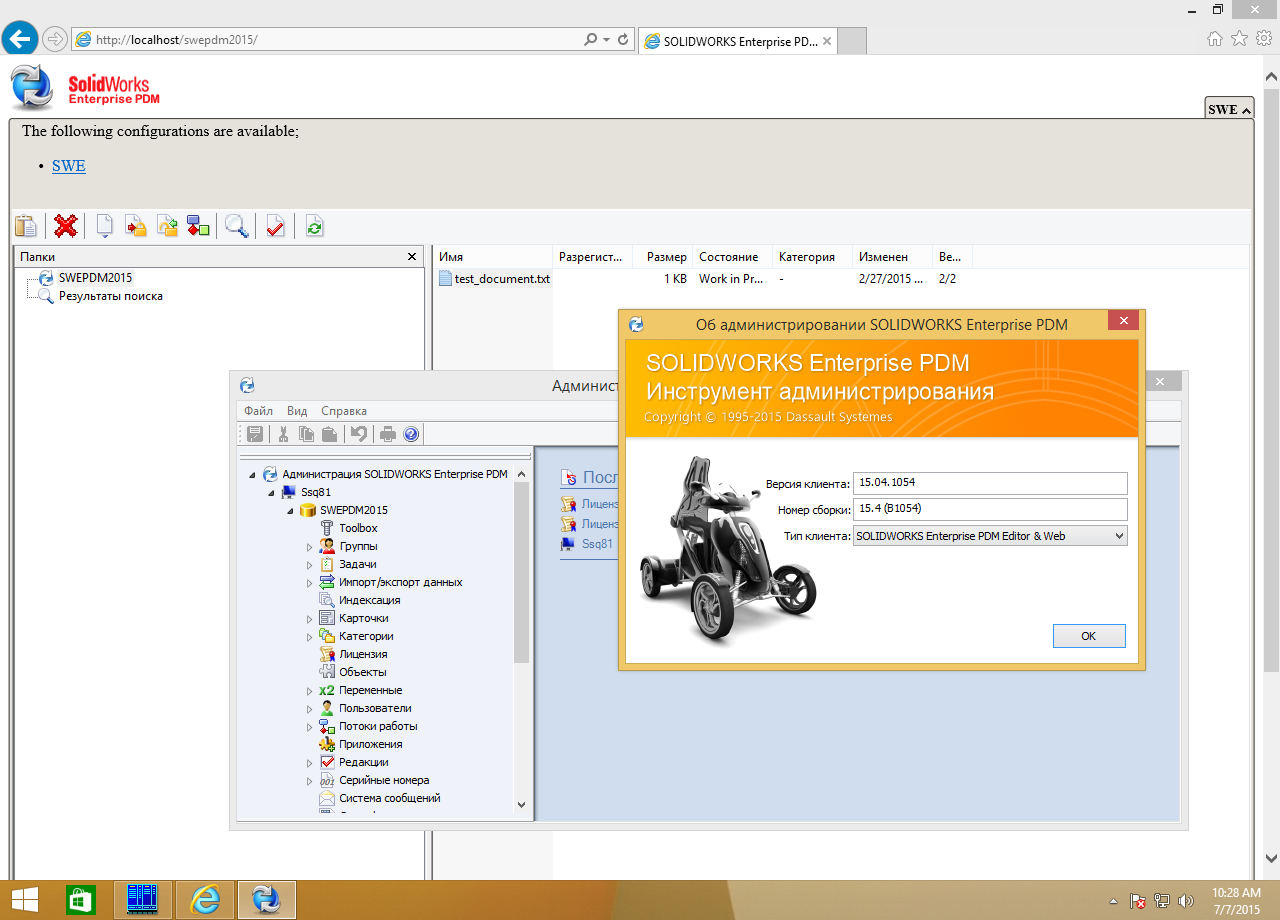Expand the Пользователи tree node
Screen dimensions: 1280x920
click(309, 709)
